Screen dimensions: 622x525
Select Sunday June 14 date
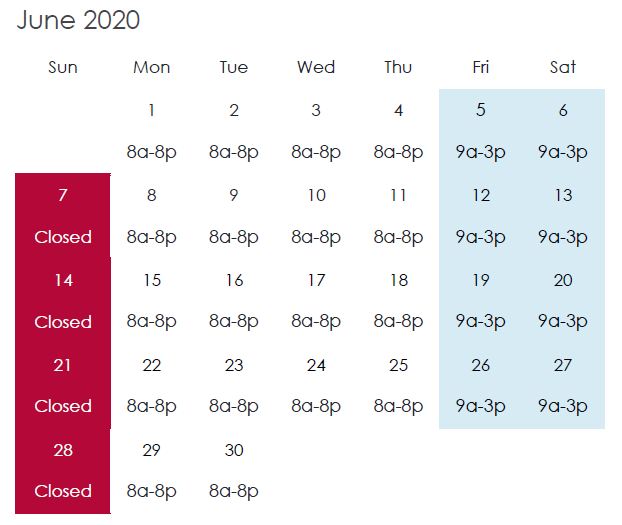click(63, 281)
